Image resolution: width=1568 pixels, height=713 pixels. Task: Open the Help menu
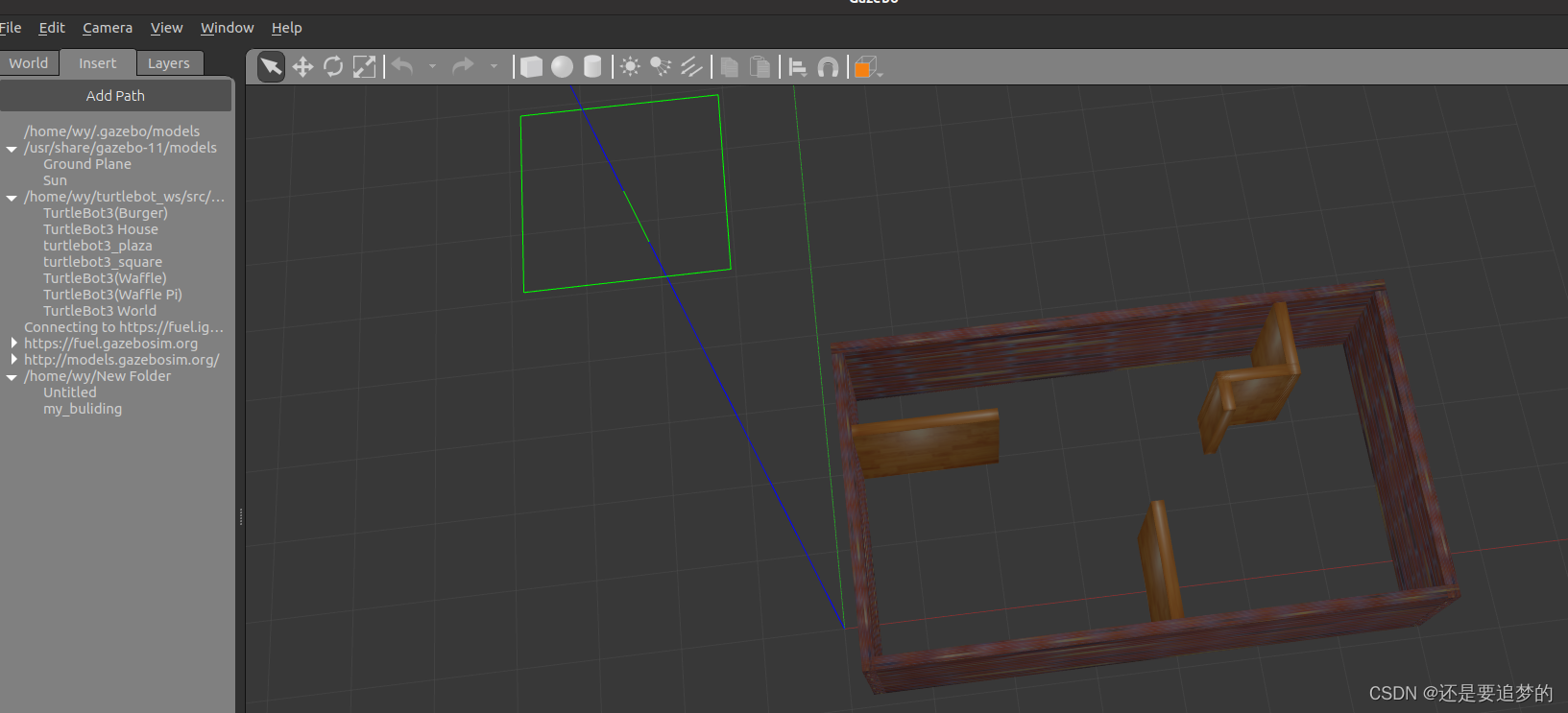(286, 28)
